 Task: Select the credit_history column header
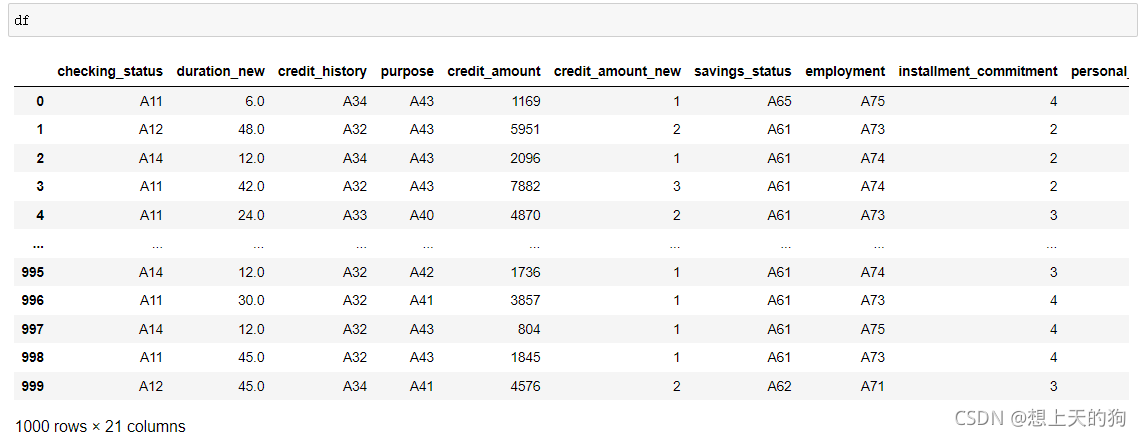[x=322, y=71]
